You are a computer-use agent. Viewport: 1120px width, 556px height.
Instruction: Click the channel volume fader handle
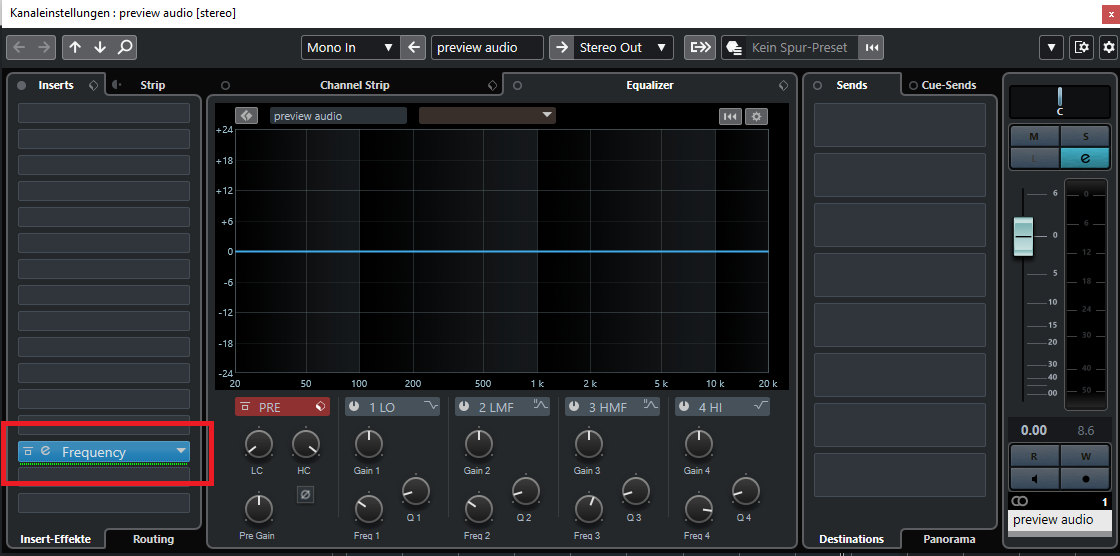tap(1023, 236)
